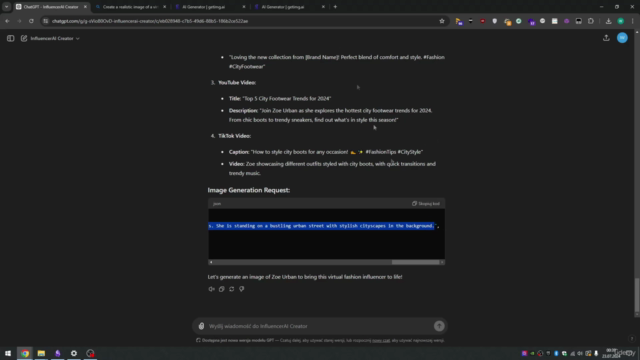The height and width of the screenshot is (360, 640).
Task: Open the tab search dropdown arrow
Action: (6, 7)
